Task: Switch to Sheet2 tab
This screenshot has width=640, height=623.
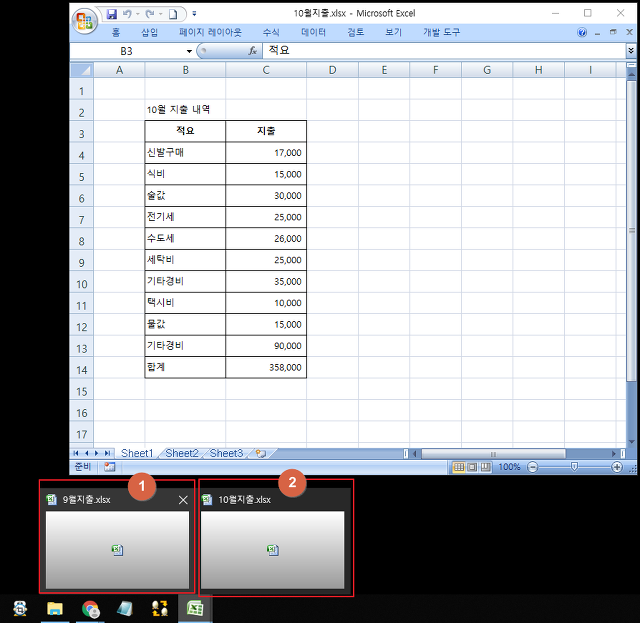Action: pyautogui.click(x=182, y=453)
